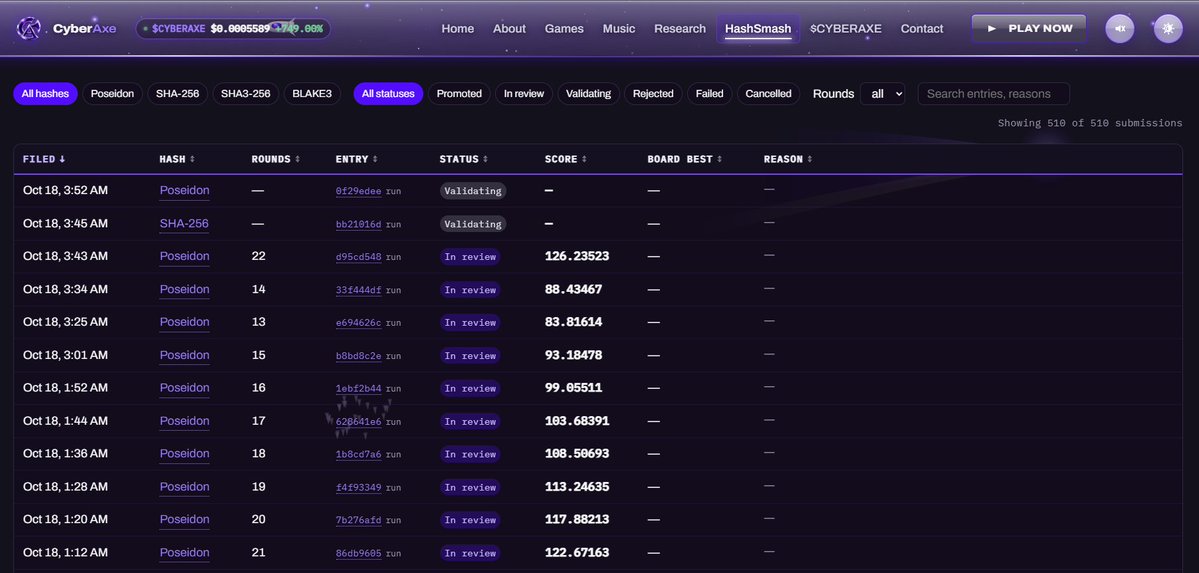Open the Games menu item
This screenshot has height=573, width=1199.
point(564,29)
